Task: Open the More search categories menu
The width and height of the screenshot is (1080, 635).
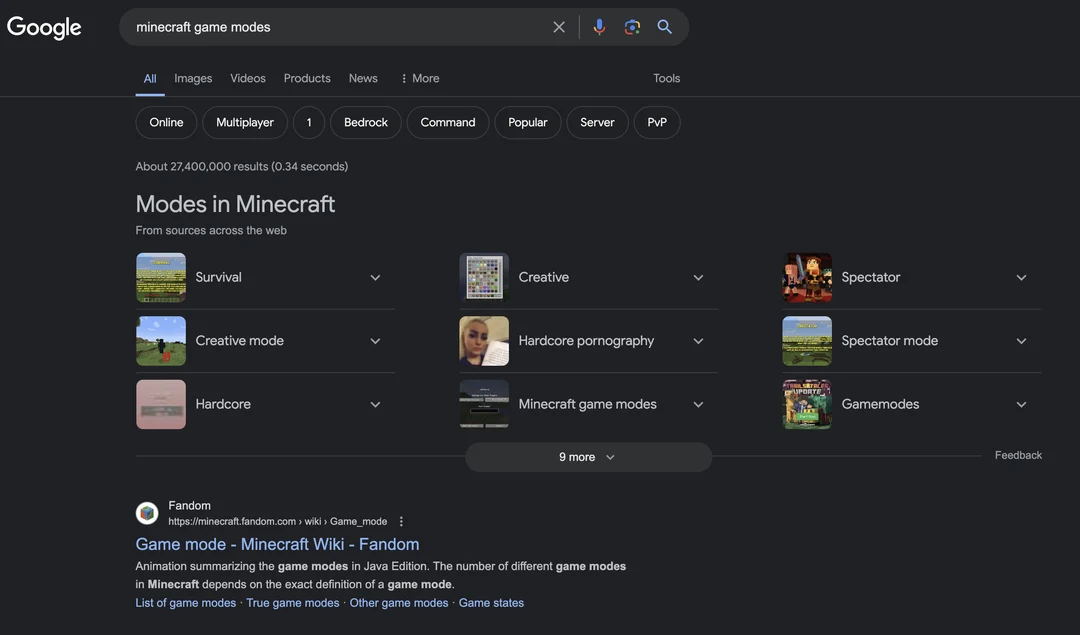Action: point(419,77)
